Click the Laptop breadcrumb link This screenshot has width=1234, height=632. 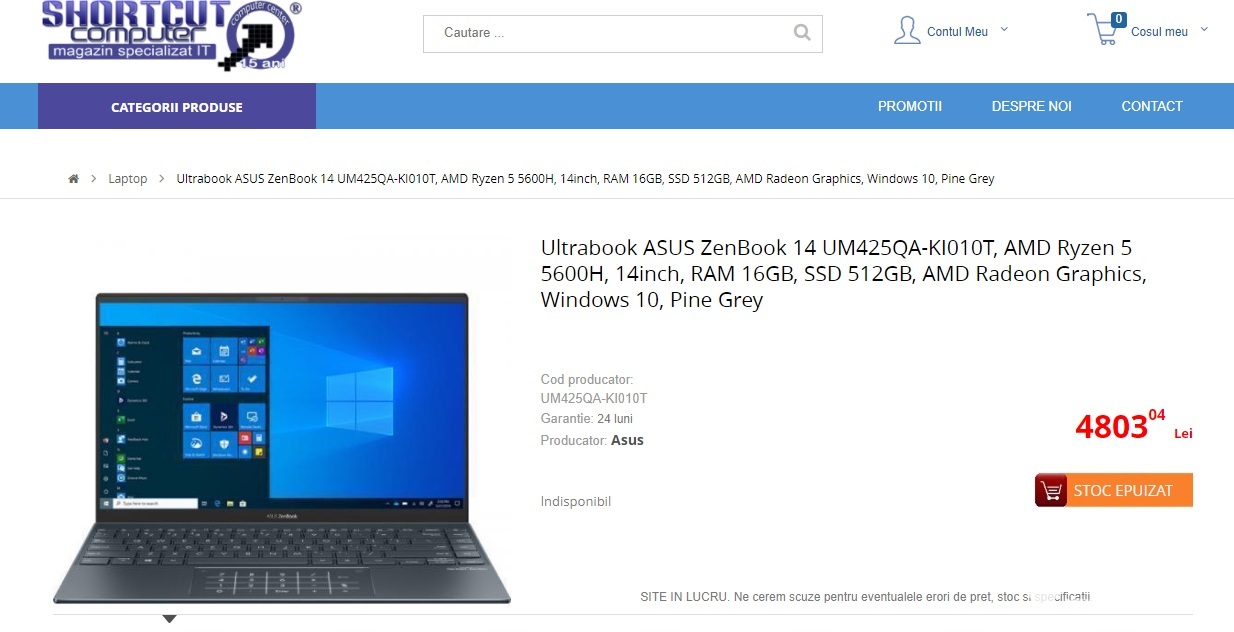128,179
